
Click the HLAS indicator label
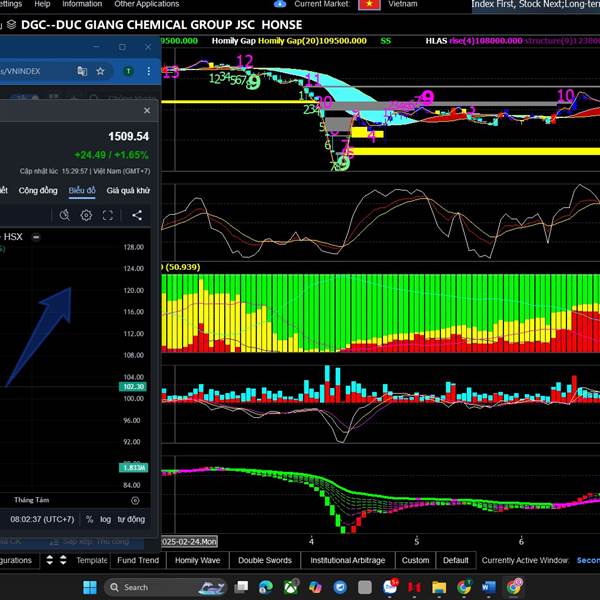pyautogui.click(x=436, y=41)
